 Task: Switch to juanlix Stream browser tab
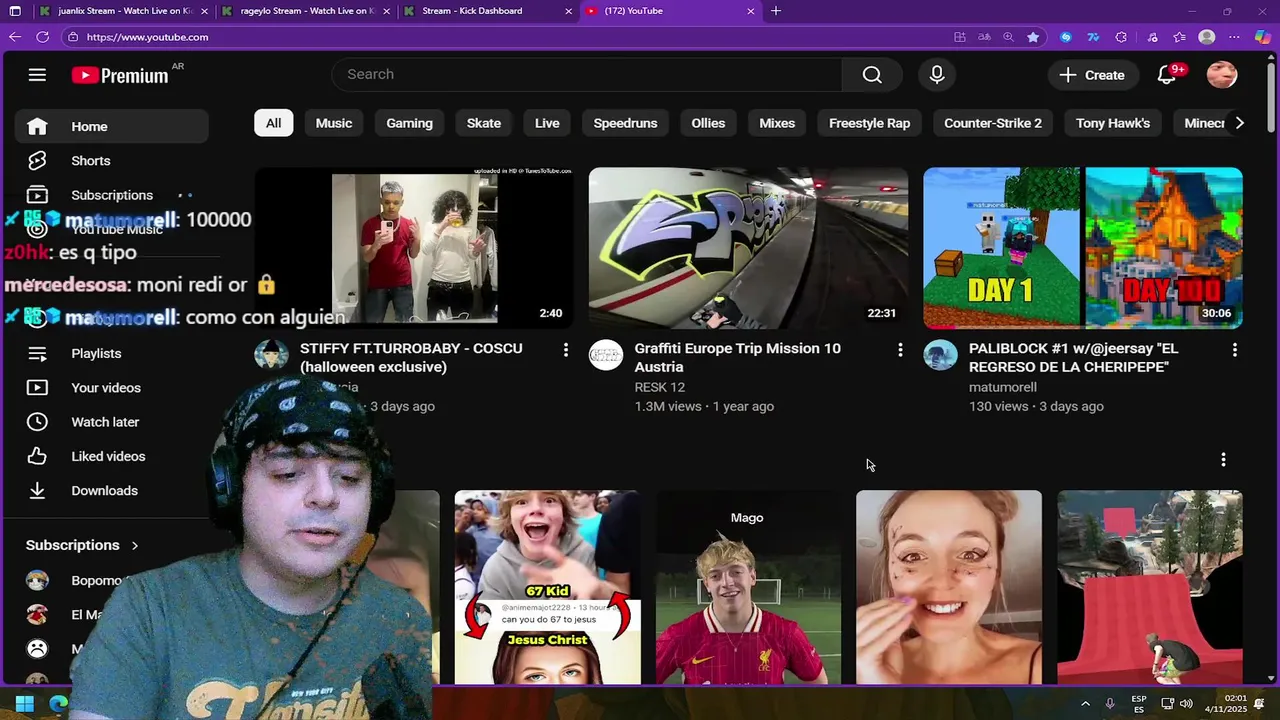point(125,11)
